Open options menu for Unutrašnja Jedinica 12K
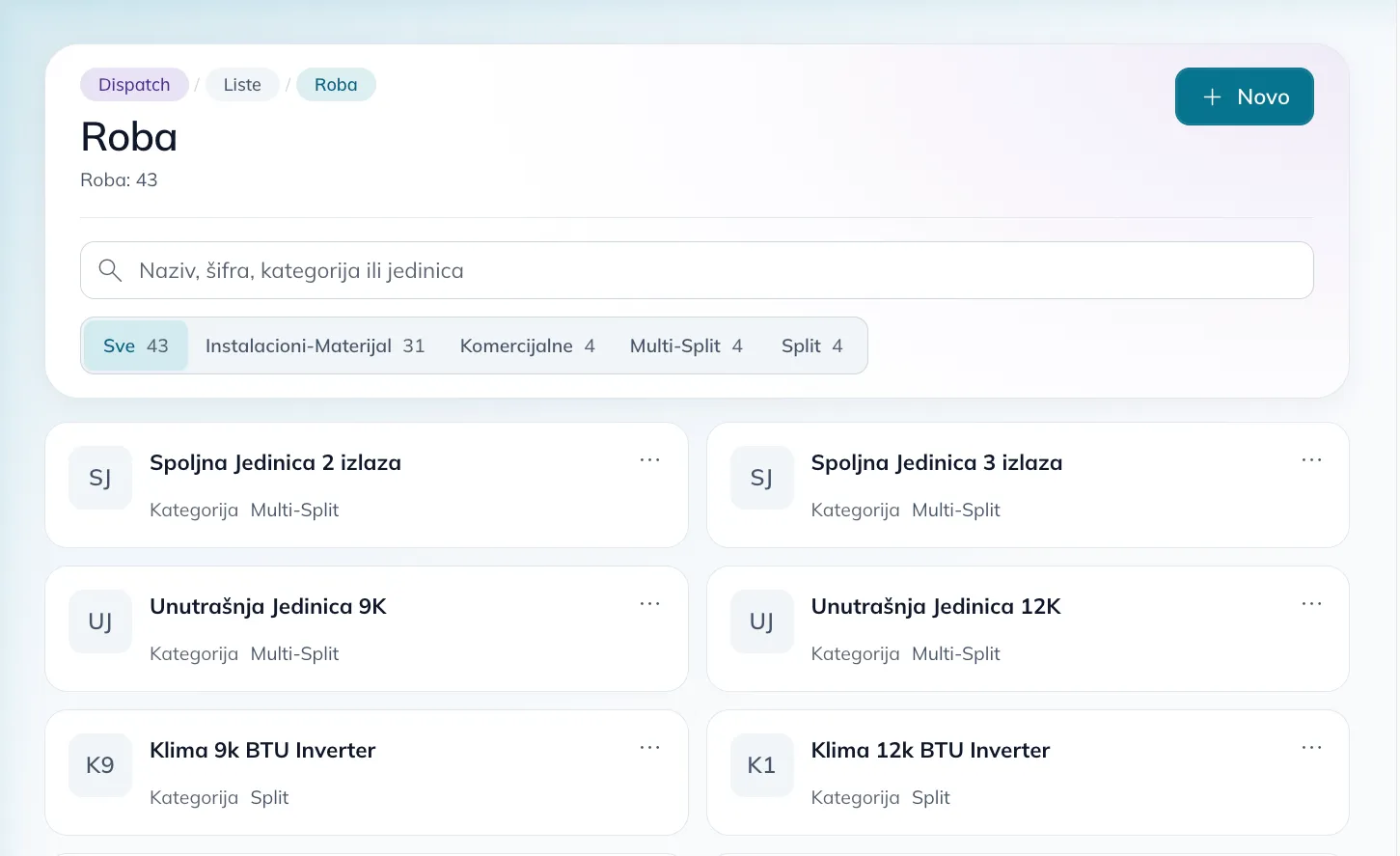The image size is (1400, 856). (1312, 604)
